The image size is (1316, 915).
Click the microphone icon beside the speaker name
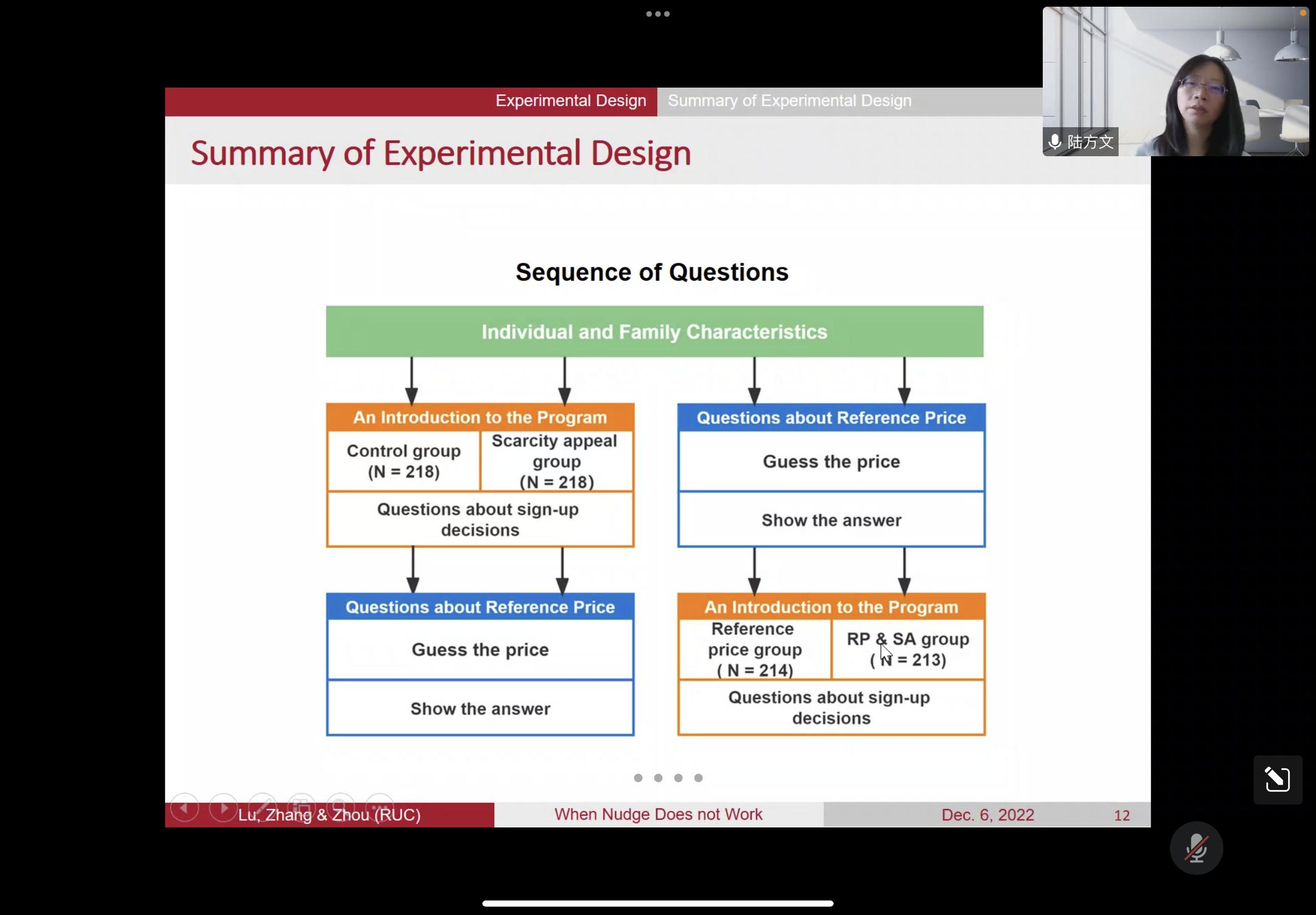pyautogui.click(x=1054, y=142)
